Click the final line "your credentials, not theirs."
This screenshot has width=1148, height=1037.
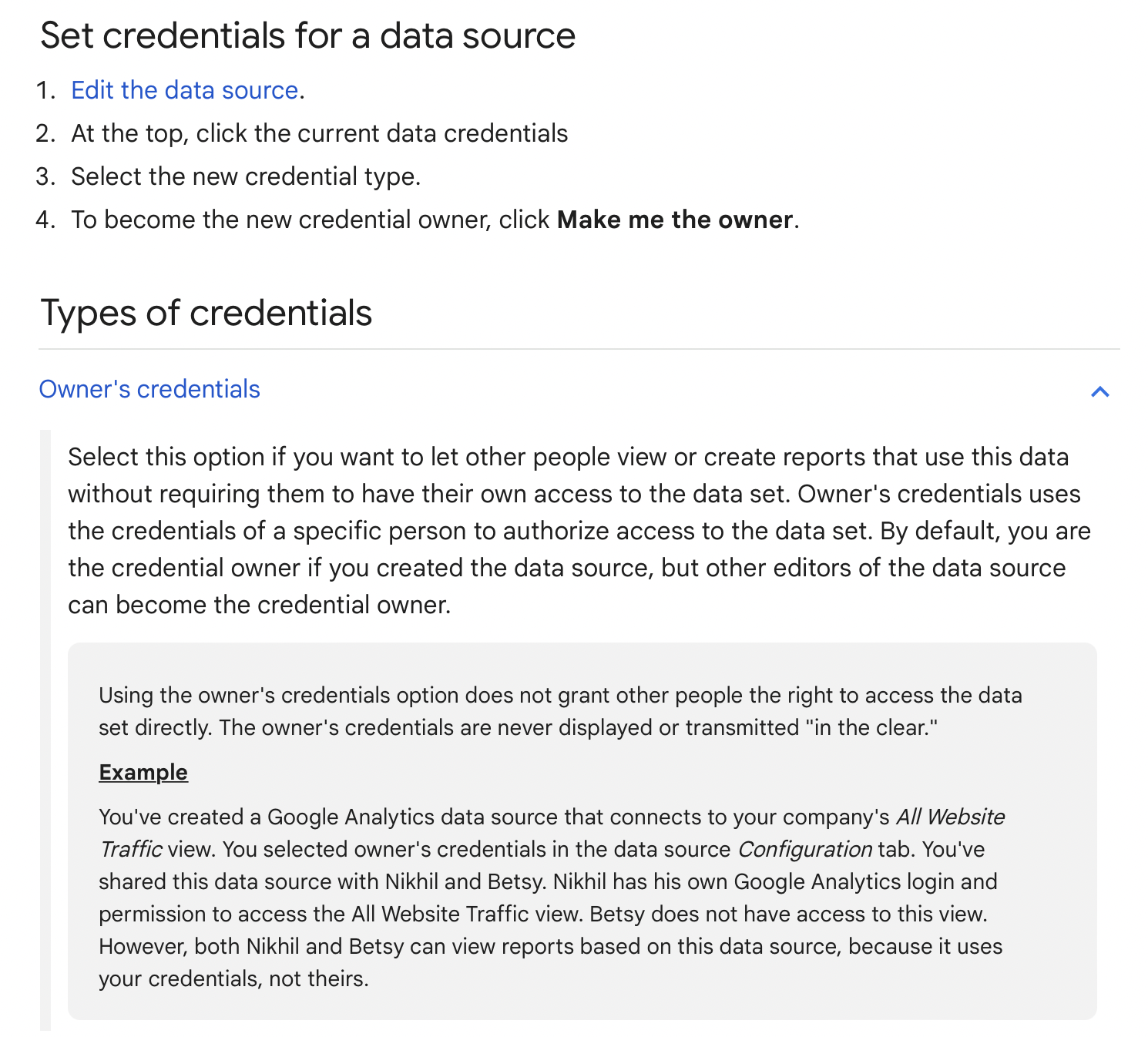(233, 978)
